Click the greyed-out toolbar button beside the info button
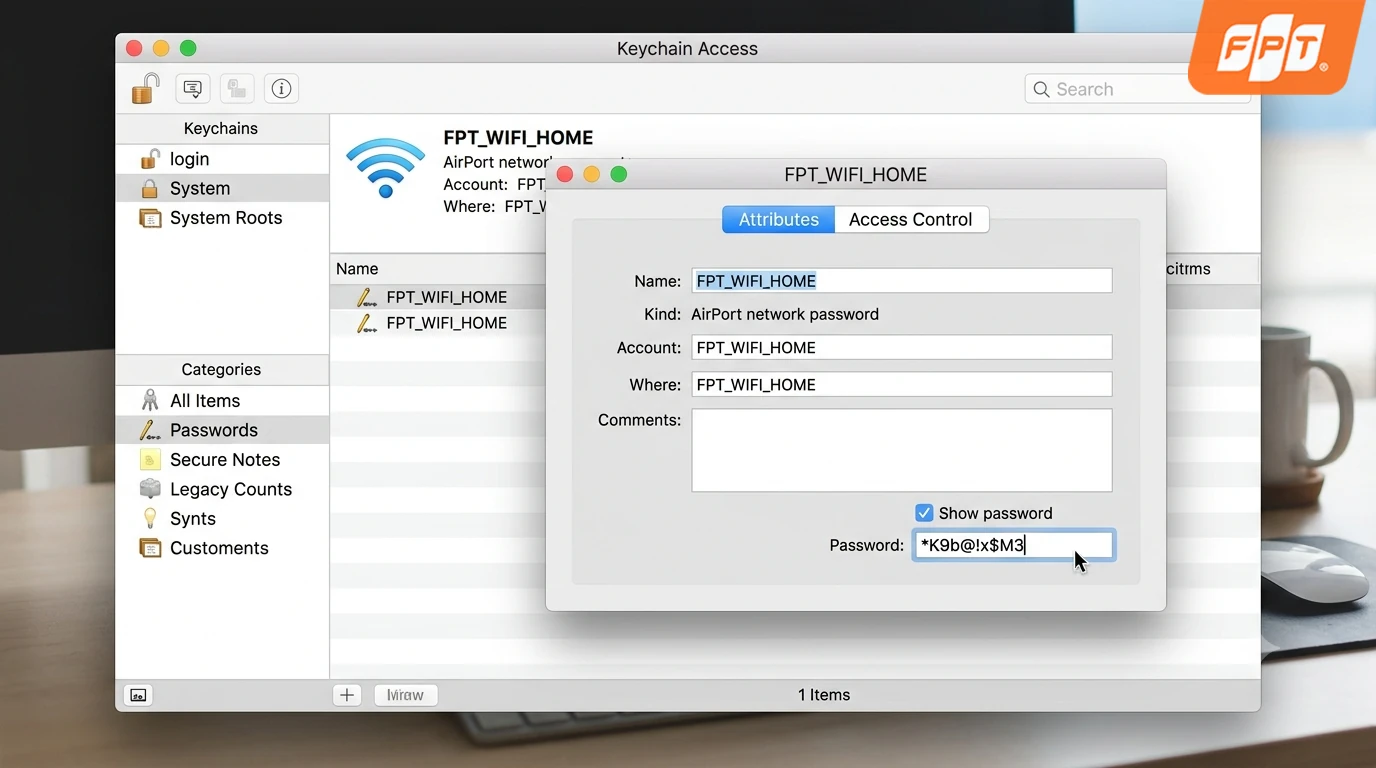Viewport: 1376px width, 768px height. (x=237, y=89)
